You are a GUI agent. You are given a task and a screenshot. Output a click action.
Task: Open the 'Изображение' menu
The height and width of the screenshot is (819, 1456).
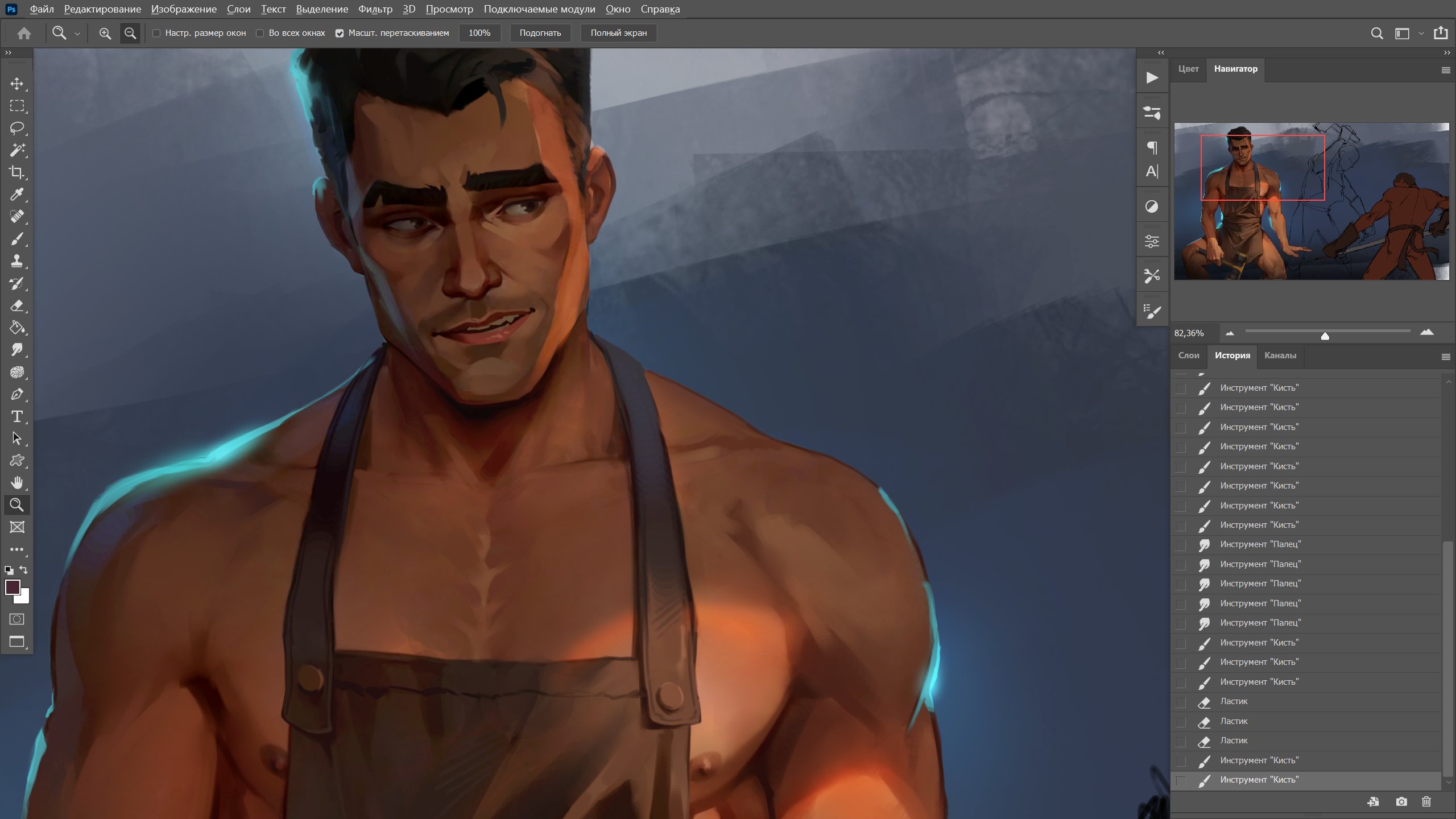click(184, 9)
